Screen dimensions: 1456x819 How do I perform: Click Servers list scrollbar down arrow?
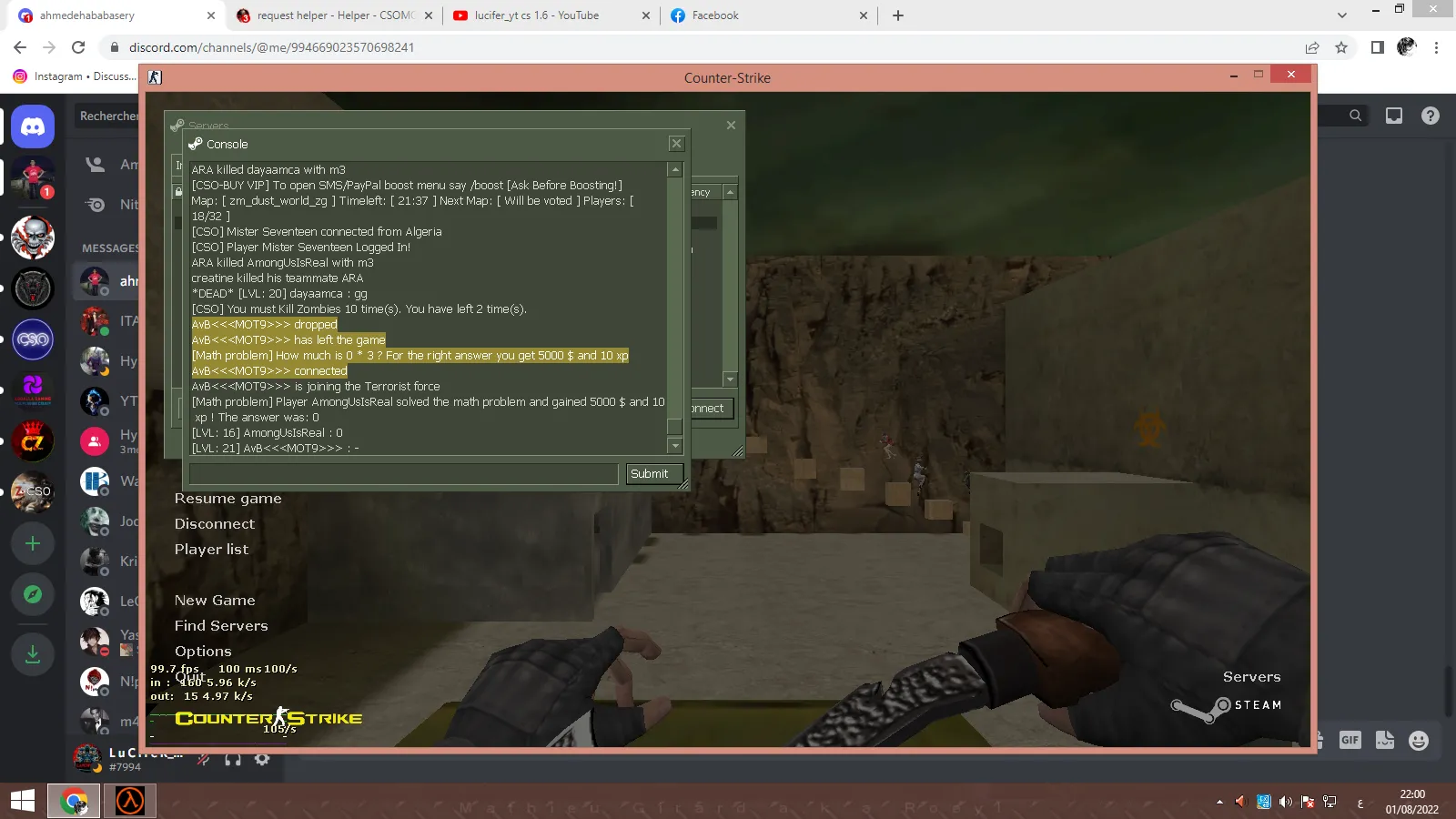730,379
